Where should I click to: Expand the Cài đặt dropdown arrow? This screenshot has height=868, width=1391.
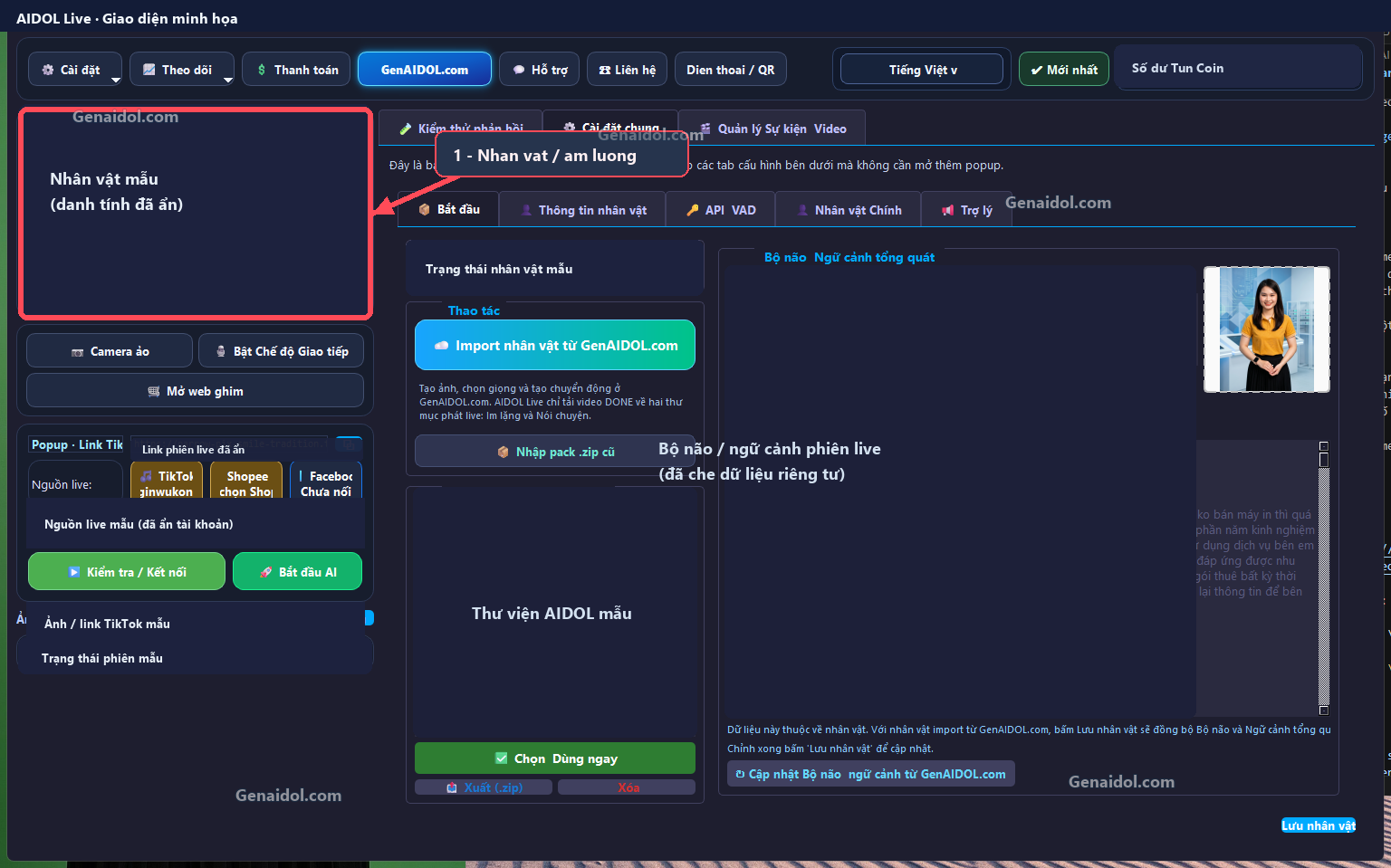[x=116, y=80]
